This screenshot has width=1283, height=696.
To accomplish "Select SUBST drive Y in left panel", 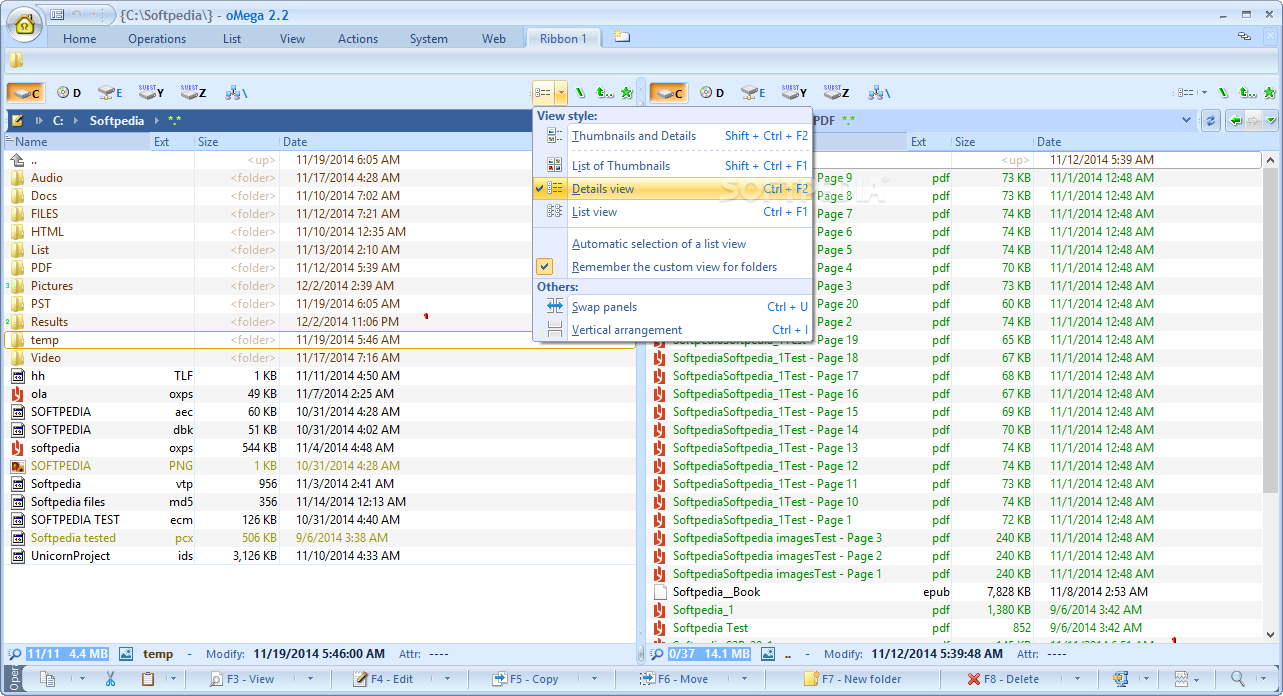I will (152, 93).
